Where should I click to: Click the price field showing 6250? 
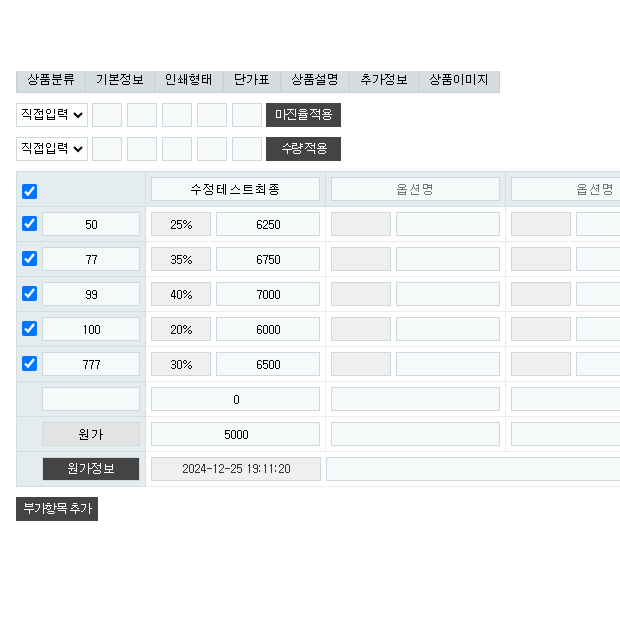click(x=268, y=225)
